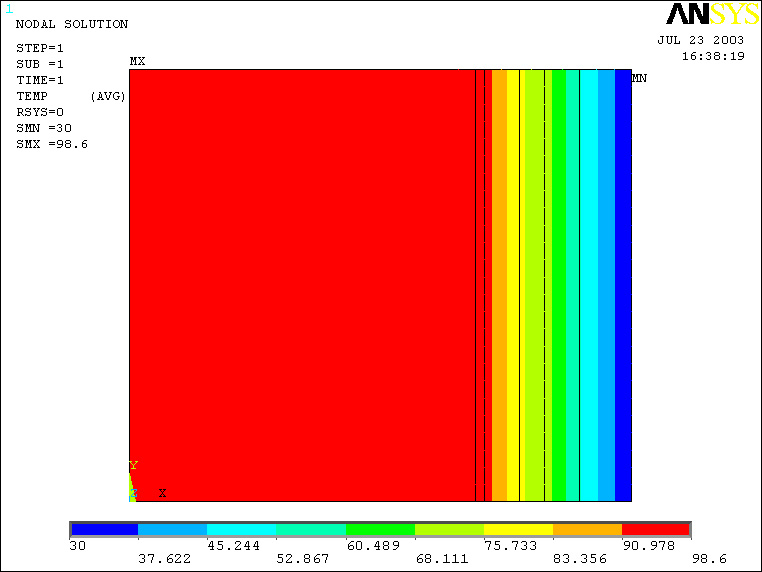762x572 pixels.
Task: Click the 16:38:19 timestamp
Action: pos(713,56)
